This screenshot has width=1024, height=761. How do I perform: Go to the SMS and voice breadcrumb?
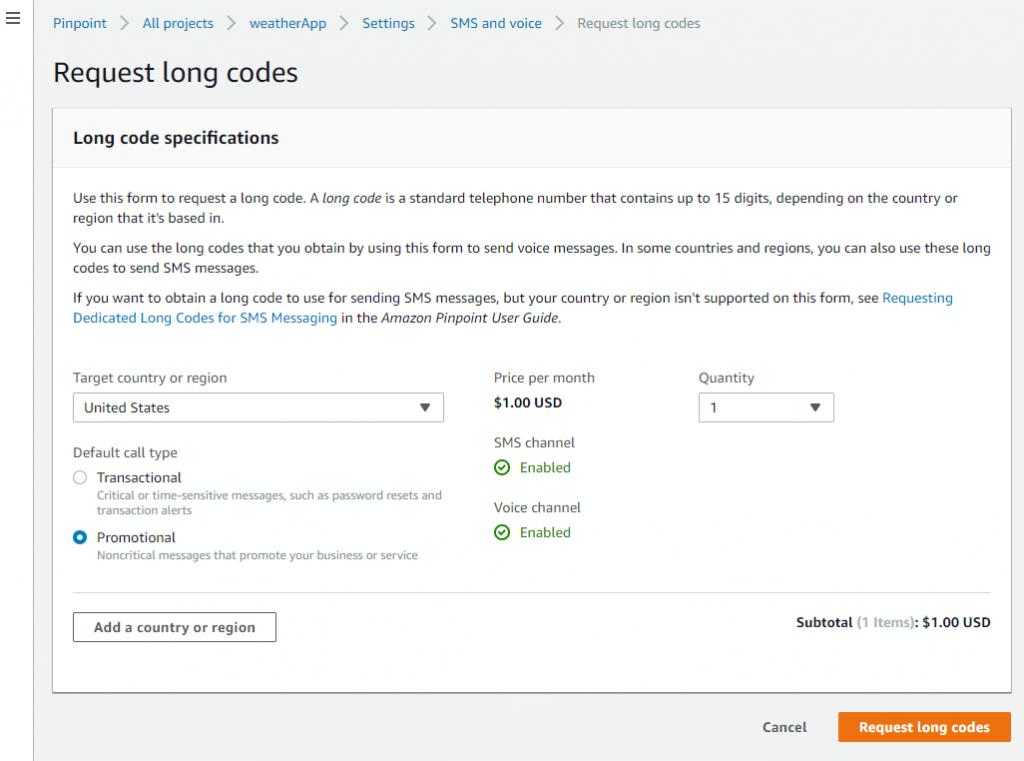pos(495,22)
